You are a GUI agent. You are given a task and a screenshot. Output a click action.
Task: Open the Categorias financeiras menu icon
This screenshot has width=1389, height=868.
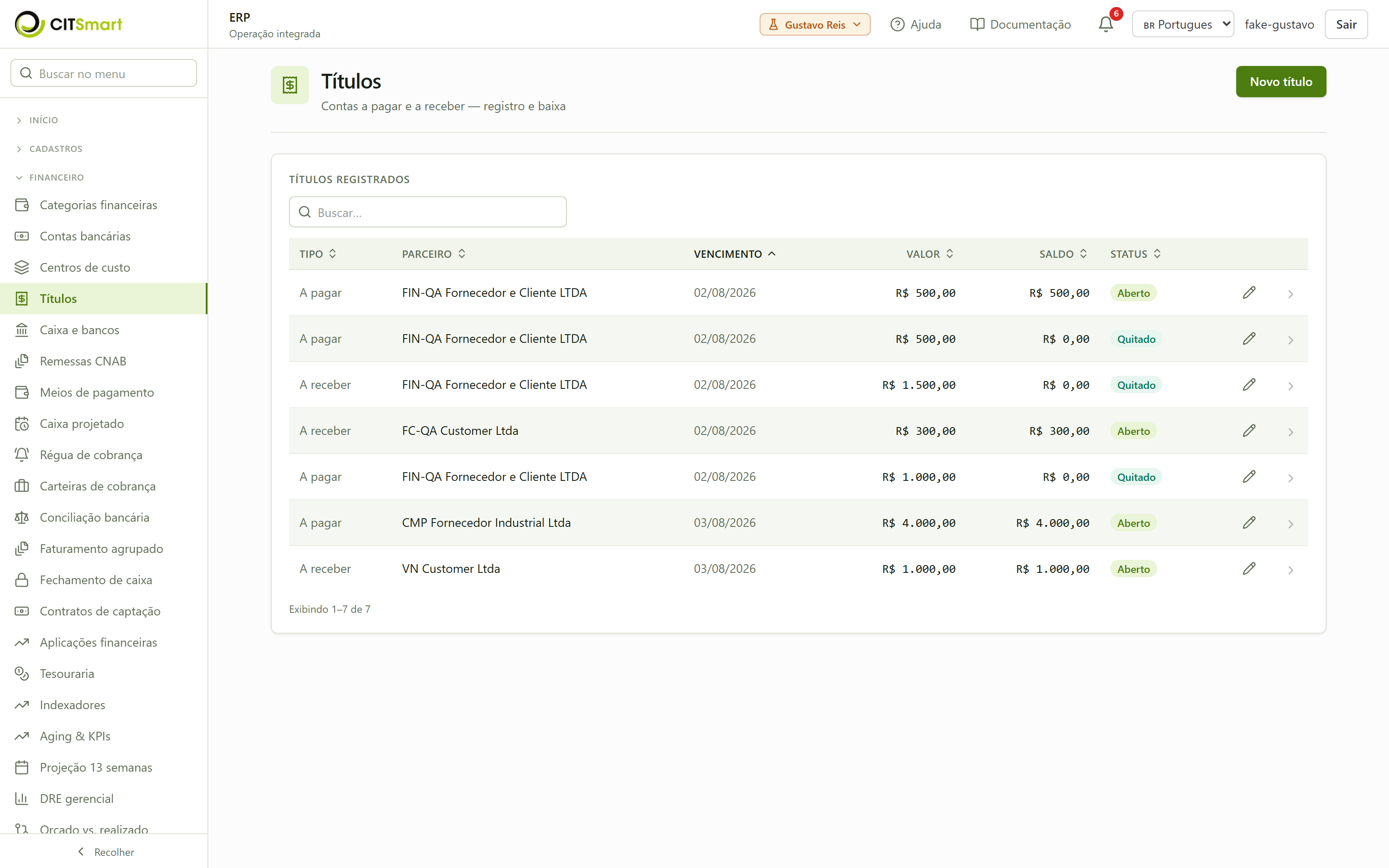pos(22,205)
